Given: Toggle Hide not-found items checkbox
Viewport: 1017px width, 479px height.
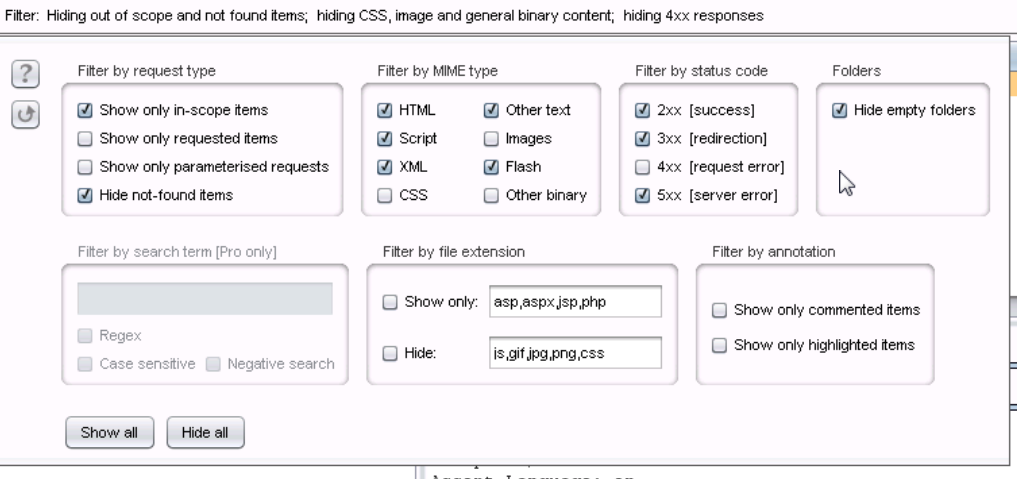Looking at the screenshot, I should point(86,195).
